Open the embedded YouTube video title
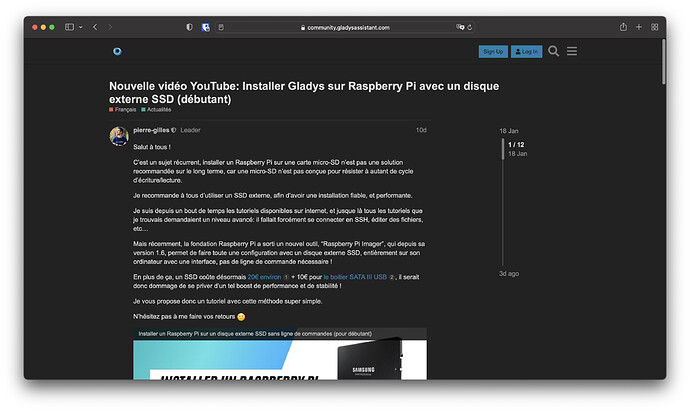Screen dimensions: 690x411 (255, 334)
